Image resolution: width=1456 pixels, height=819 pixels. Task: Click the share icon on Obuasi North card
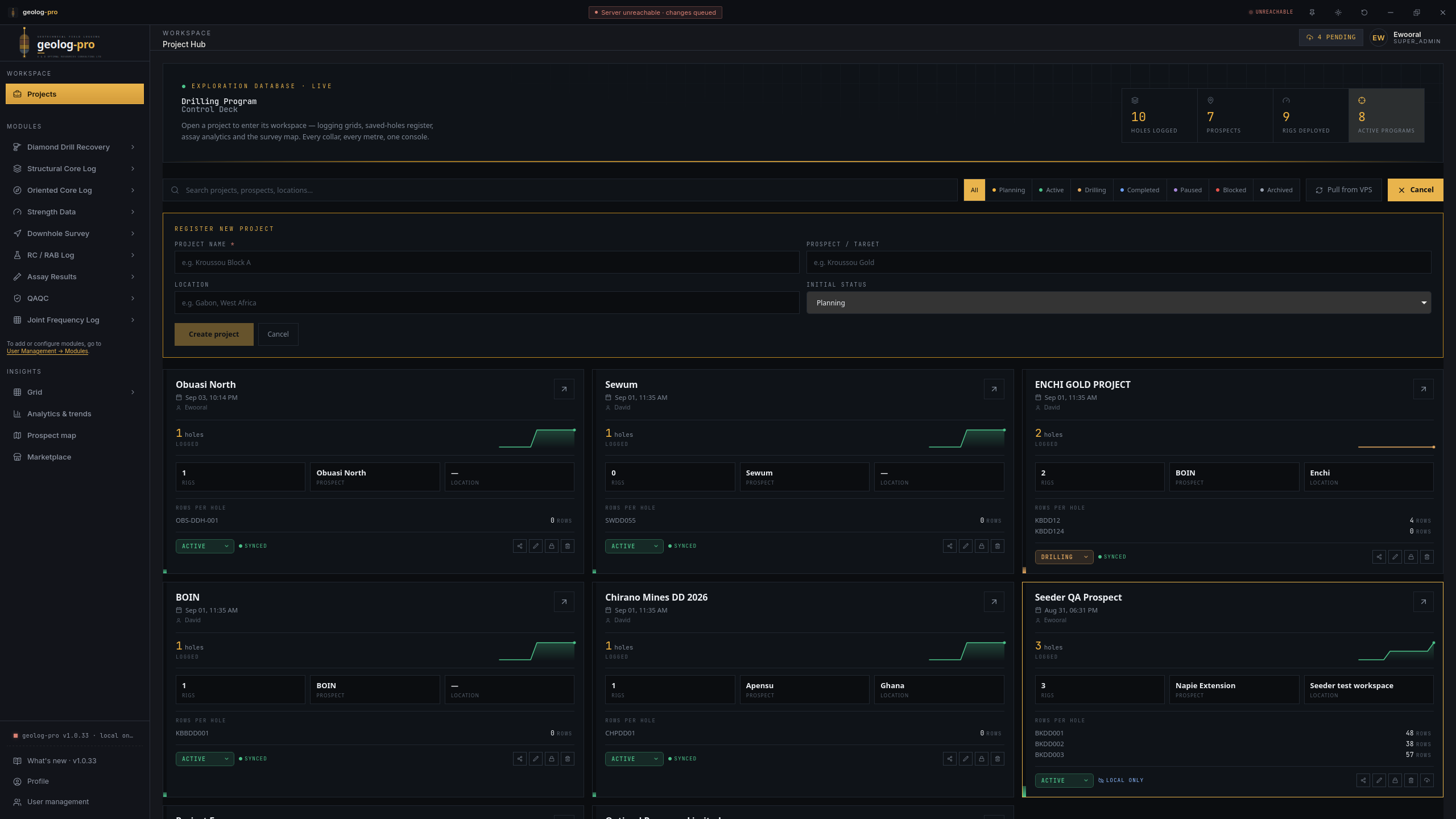point(520,546)
